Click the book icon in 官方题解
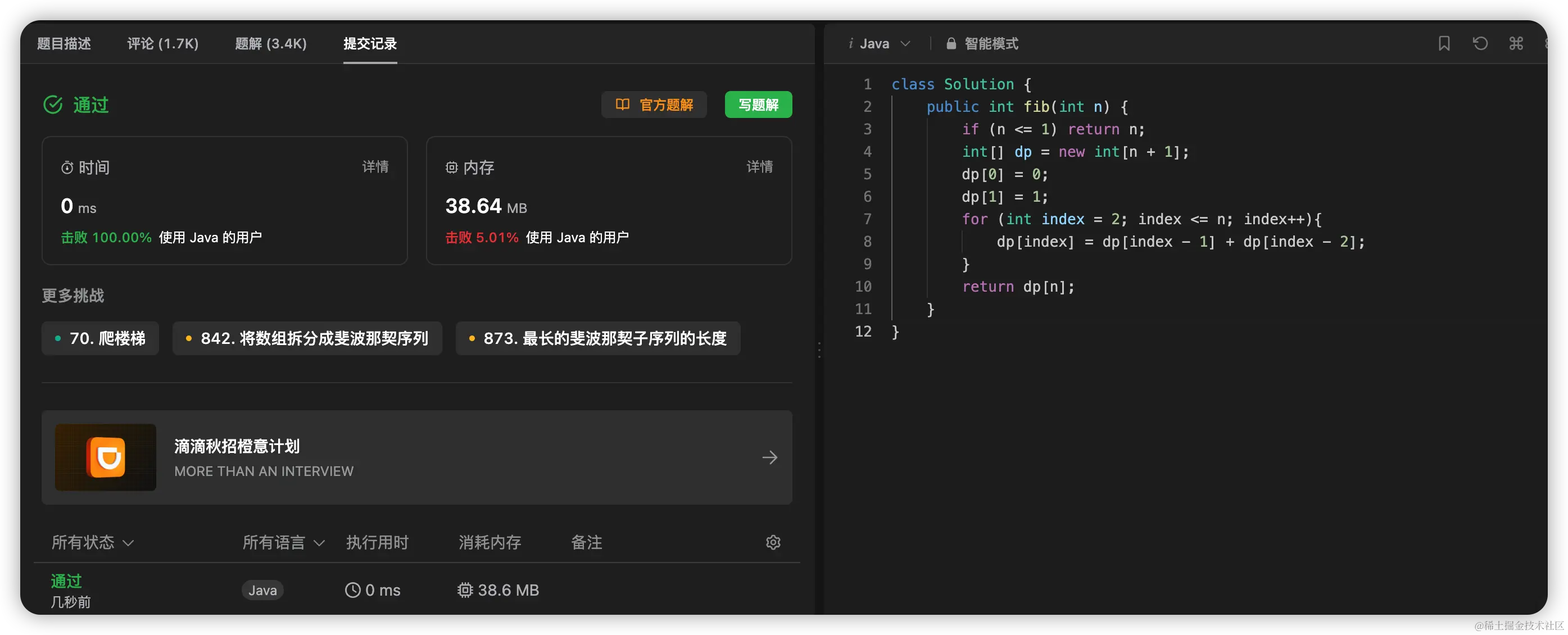This screenshot has height=635, width=1568. point(622,105)
